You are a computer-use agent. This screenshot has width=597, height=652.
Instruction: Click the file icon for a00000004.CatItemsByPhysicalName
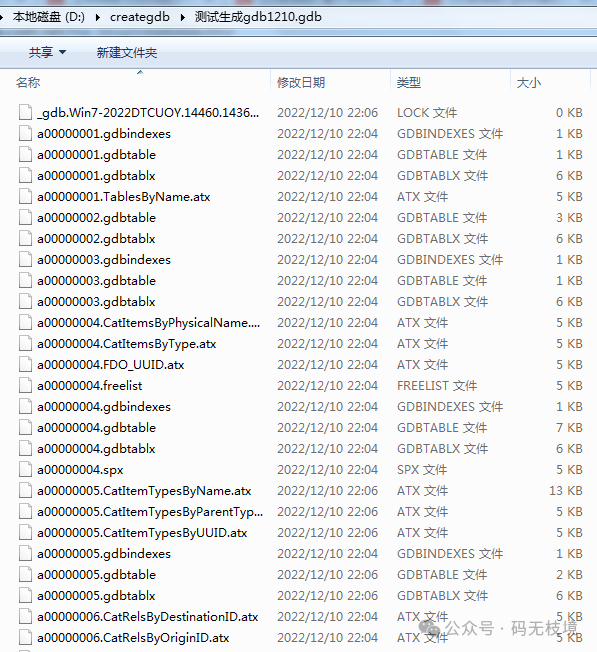[25, 323]
